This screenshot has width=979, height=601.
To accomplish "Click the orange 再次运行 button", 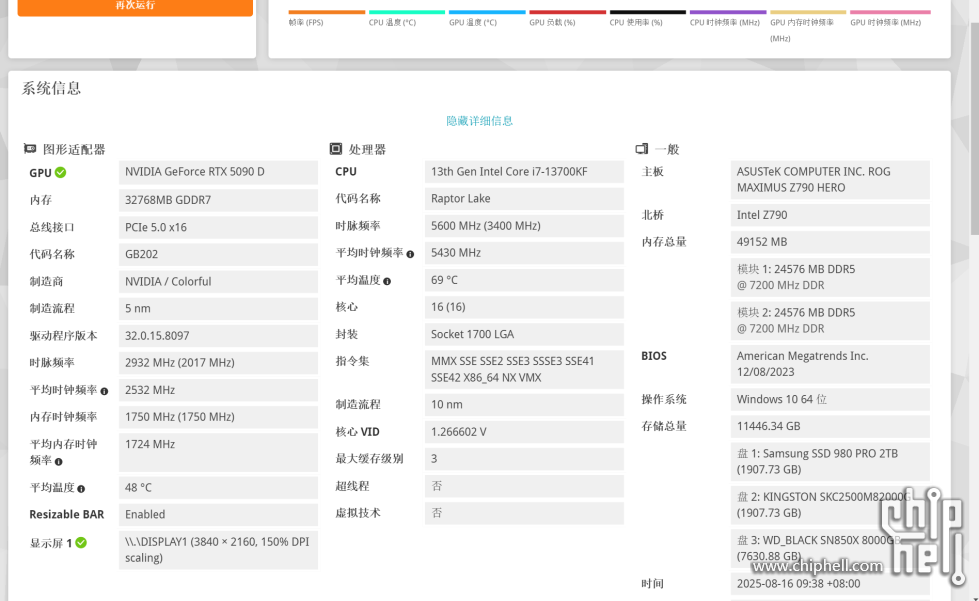I will tap(135, 6).
